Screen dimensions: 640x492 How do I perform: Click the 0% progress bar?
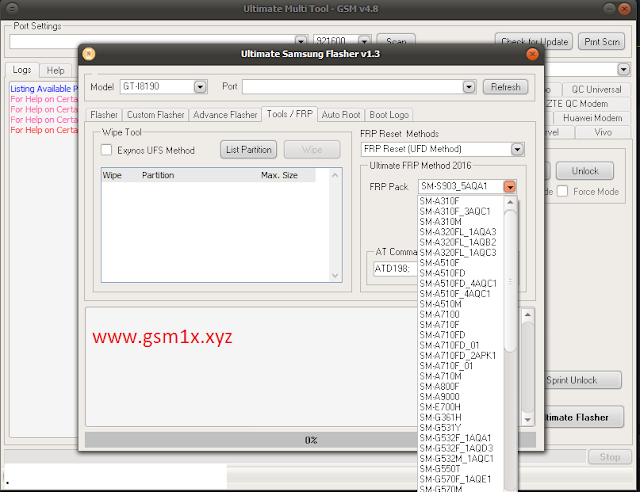pyautogui.click(x=310, y=440)
